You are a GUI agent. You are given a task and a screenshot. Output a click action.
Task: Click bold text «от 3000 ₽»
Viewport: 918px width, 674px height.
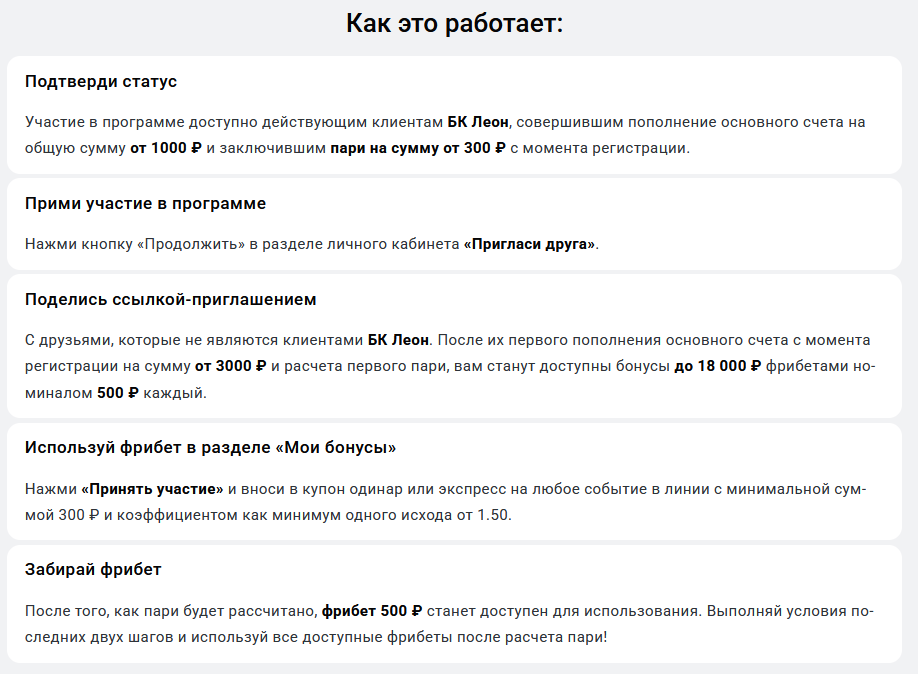(x=231, y=366)
